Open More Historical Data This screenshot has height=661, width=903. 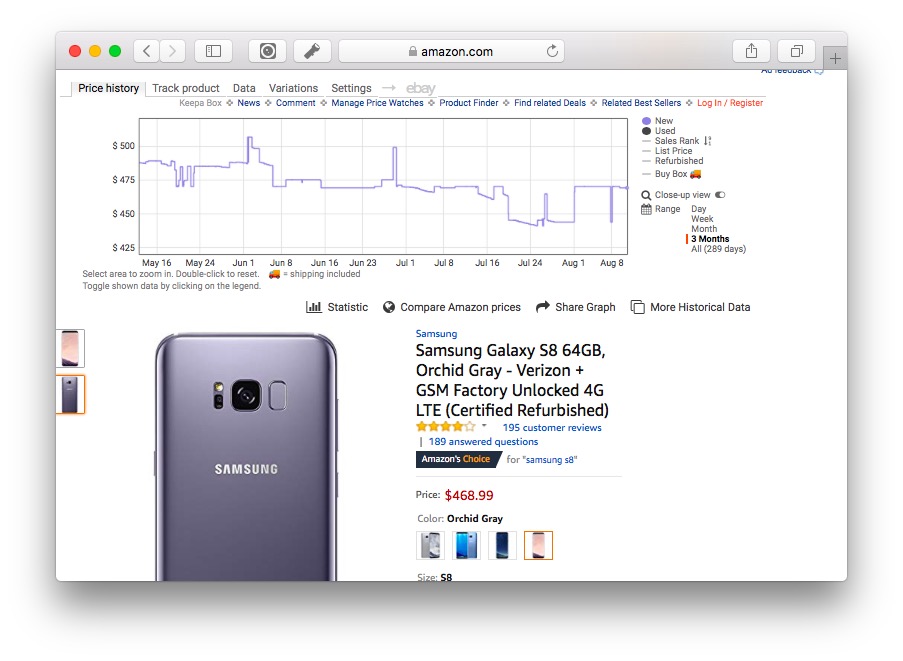pyautogui.click(x=700, y=307)
